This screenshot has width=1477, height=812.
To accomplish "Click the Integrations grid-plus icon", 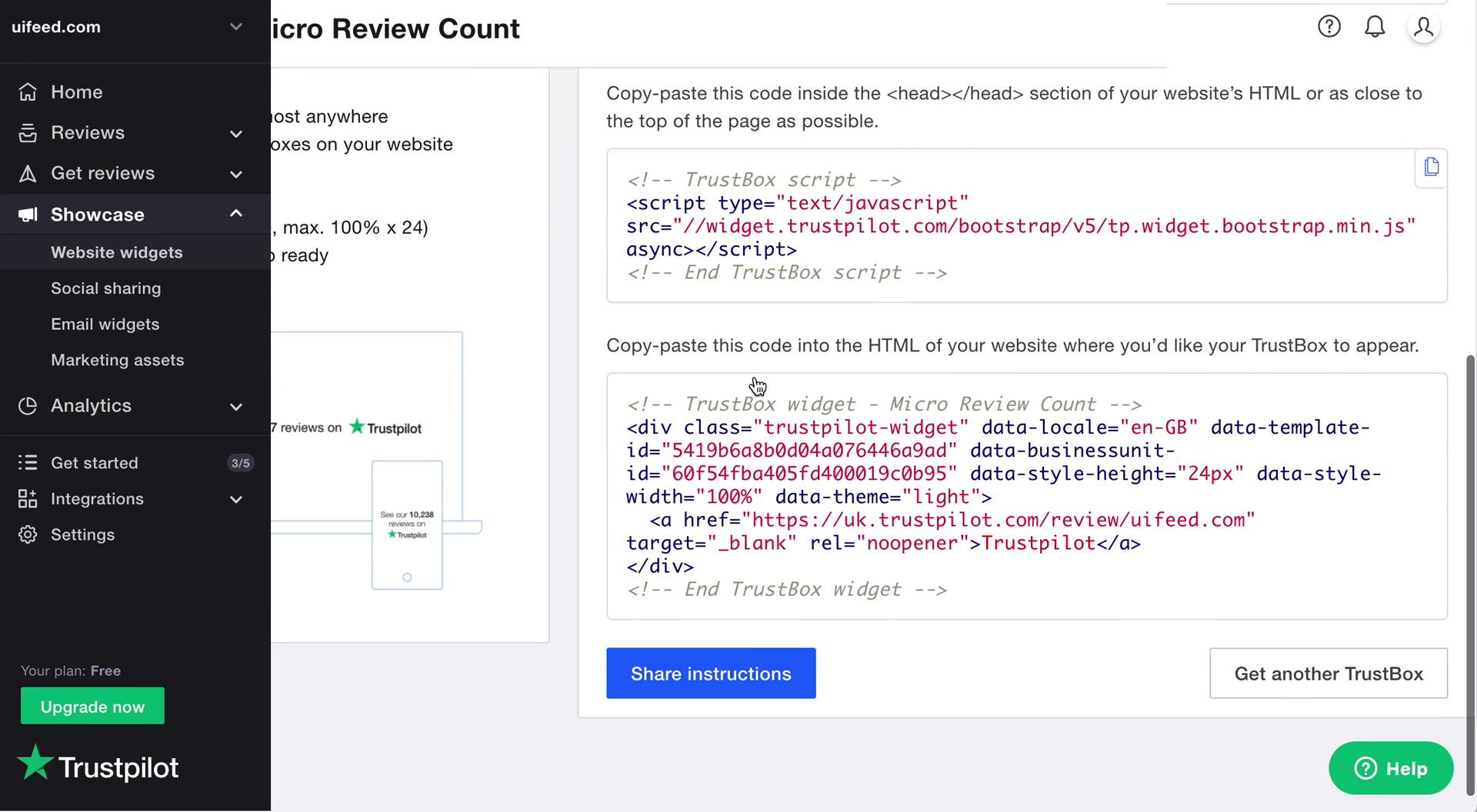I will 28,499.
